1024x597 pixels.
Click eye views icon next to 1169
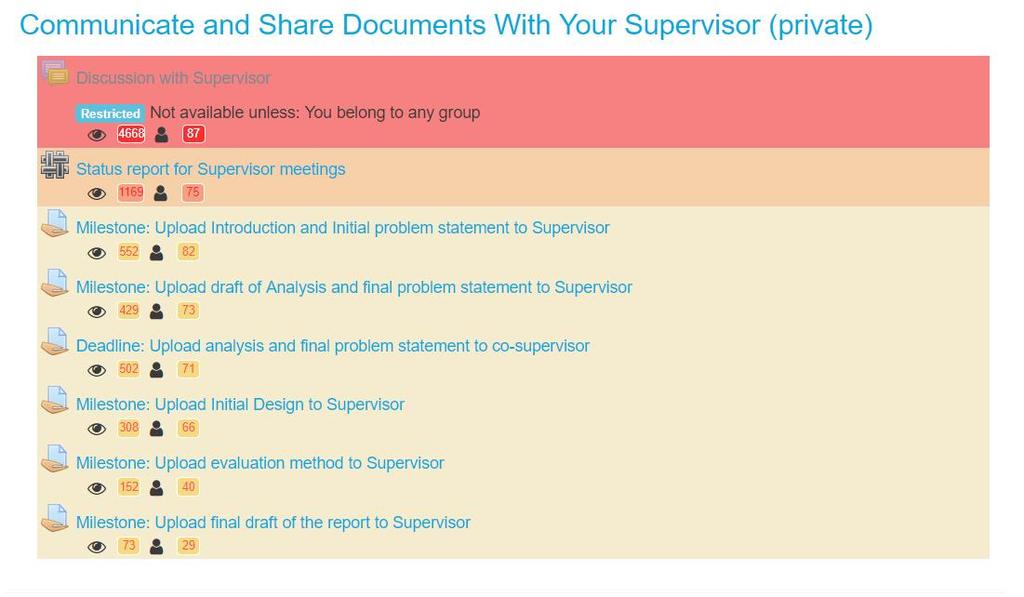tap(97, 193)
